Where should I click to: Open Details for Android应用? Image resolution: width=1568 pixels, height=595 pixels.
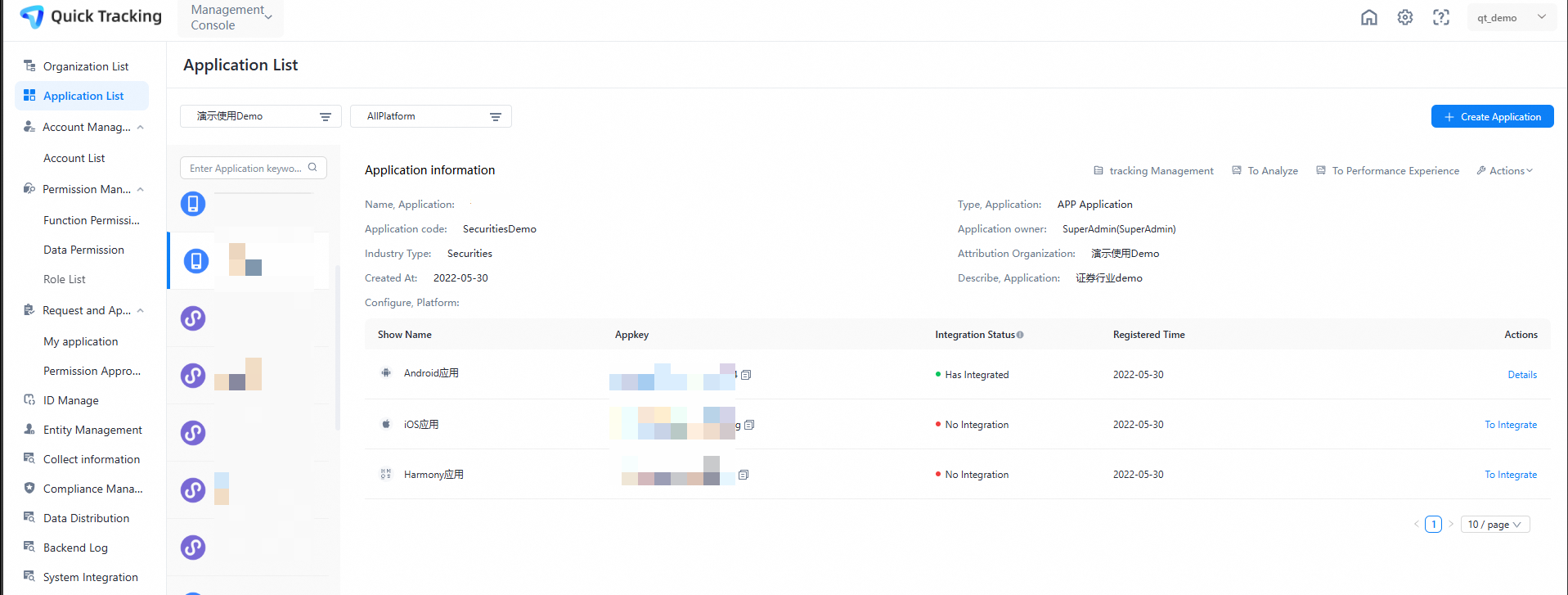tap(1522, 375)
